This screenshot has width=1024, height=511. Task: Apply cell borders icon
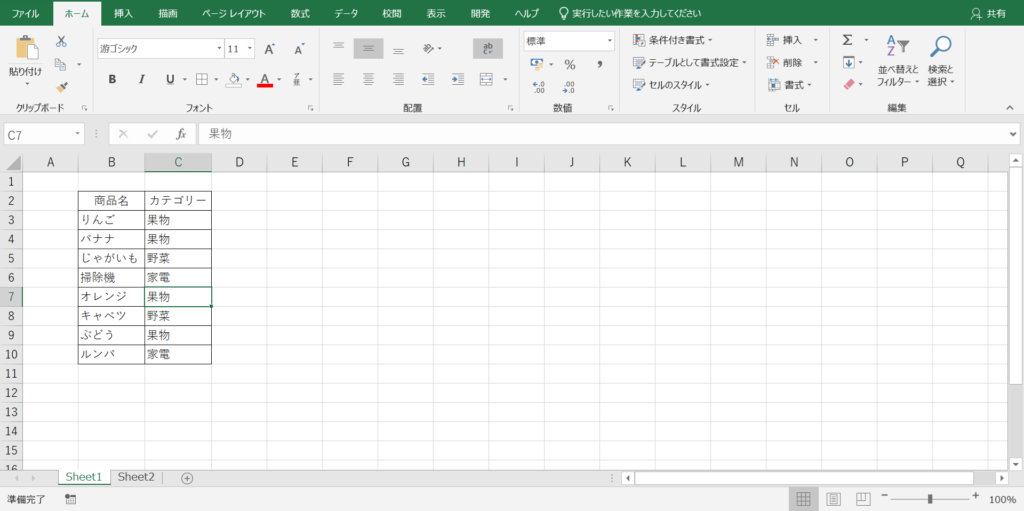[x=202, y=79]
